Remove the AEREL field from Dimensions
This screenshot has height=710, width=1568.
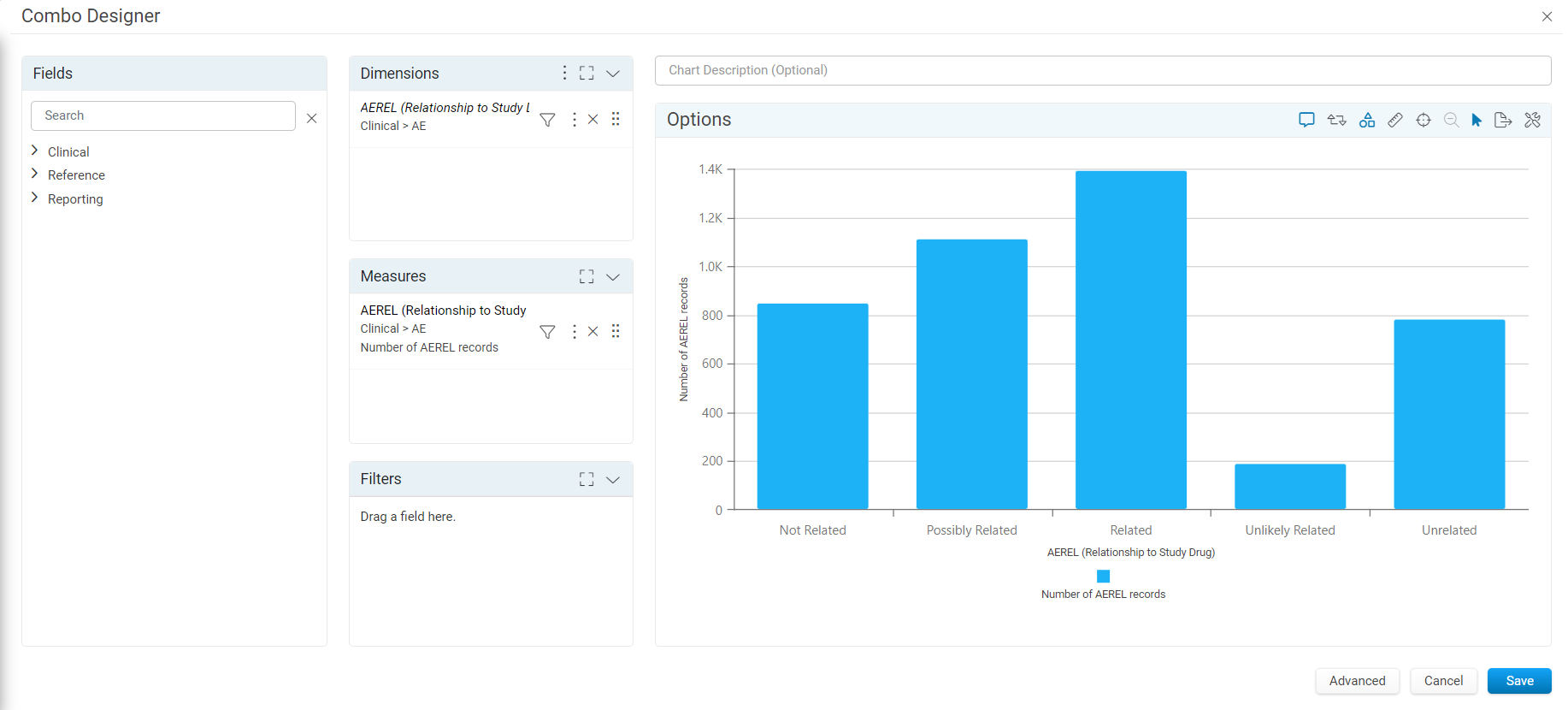point(592,119)
